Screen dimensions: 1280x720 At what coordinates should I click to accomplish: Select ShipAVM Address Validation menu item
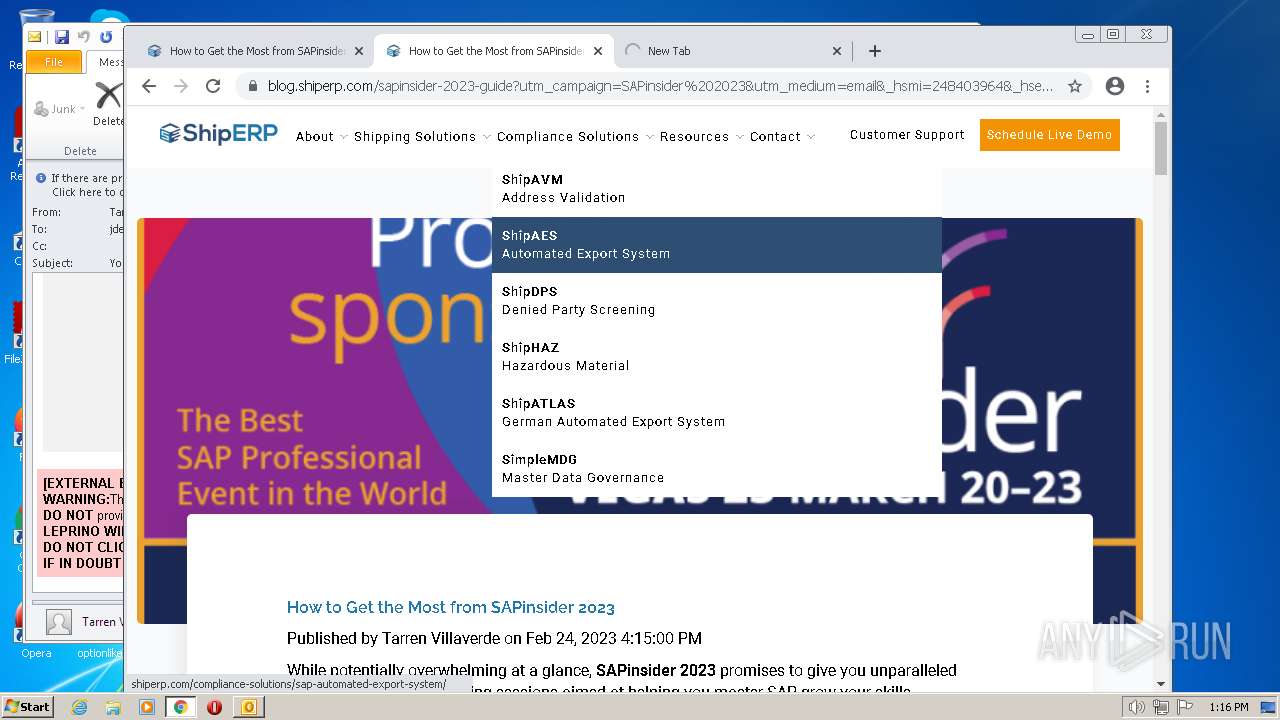coord(717,189)
